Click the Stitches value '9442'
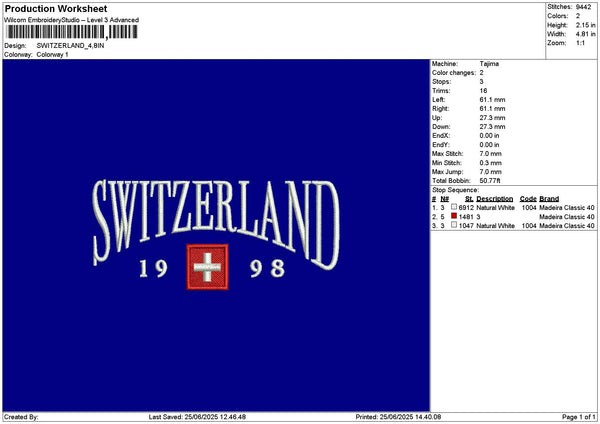Image resolution: width=600 pixels, height=424 pixels. 584,7
